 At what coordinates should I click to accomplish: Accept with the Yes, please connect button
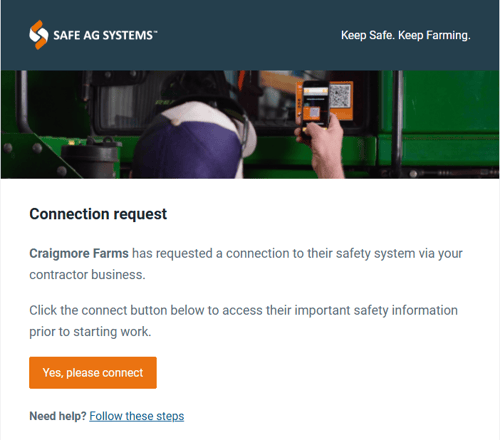(x=93, y=373)
